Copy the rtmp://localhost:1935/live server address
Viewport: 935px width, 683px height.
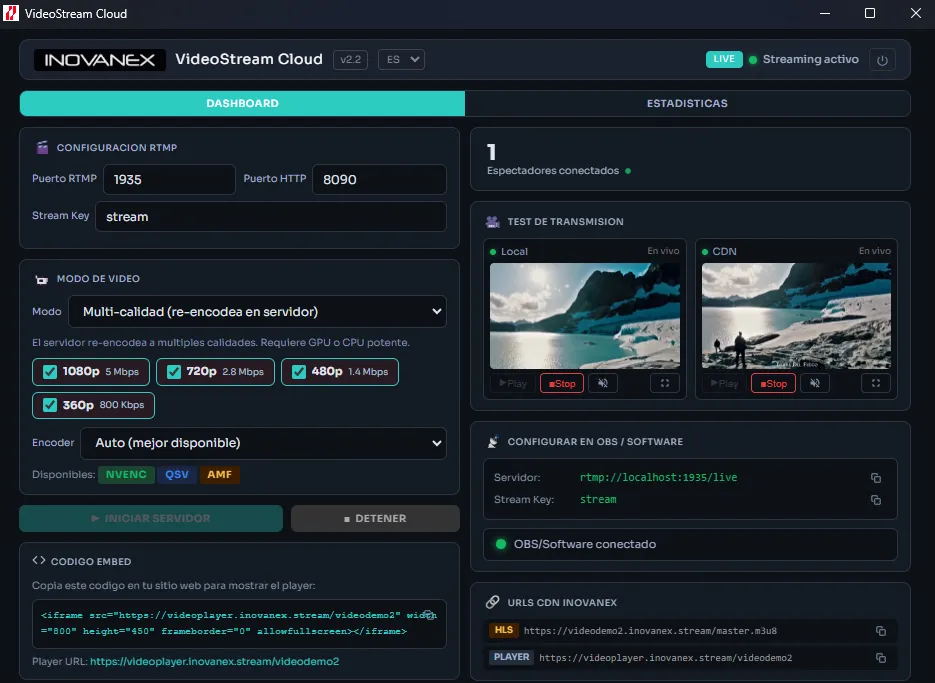[877, 477]
